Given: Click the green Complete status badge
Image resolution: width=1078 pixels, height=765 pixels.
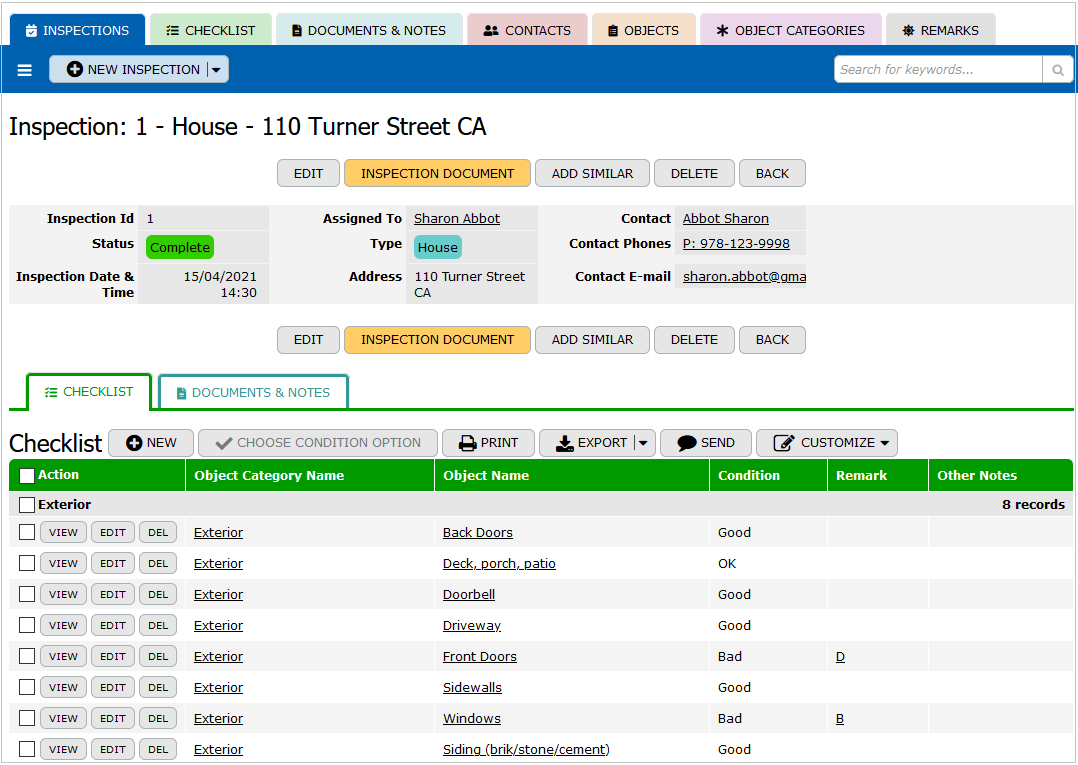Looking at the screenshot, I should [x=180, y=248].
